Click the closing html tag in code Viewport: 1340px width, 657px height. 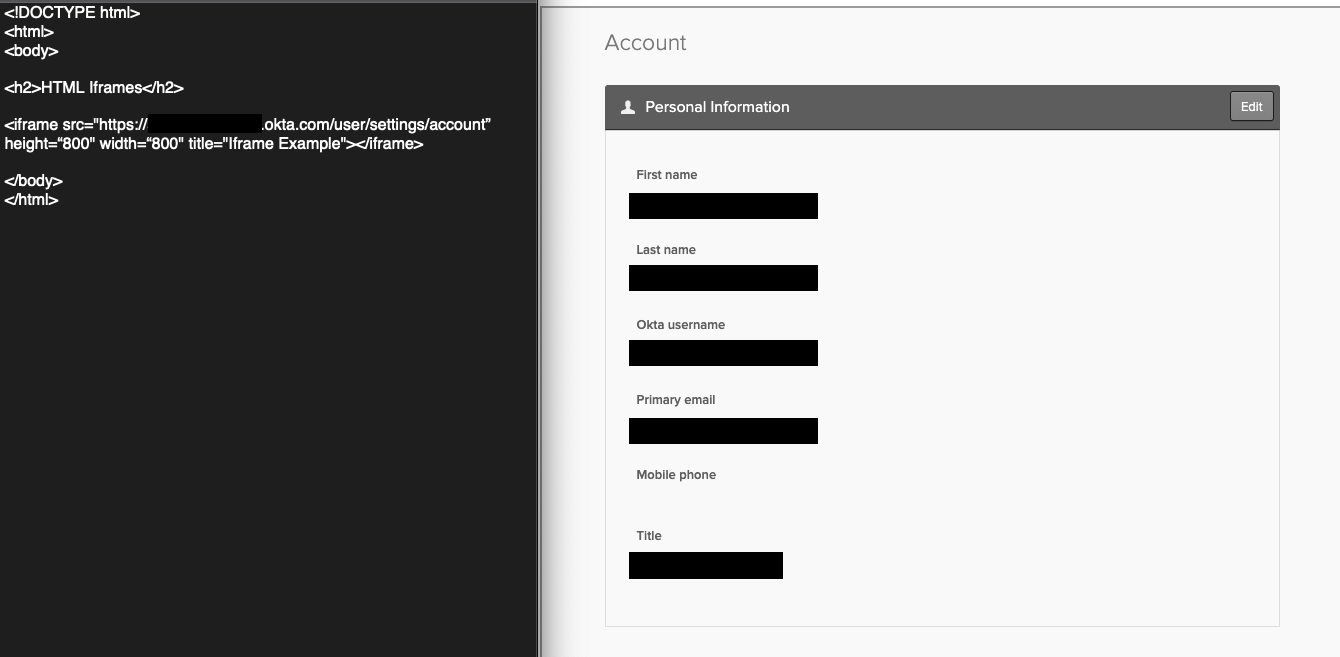click(31, 200)
